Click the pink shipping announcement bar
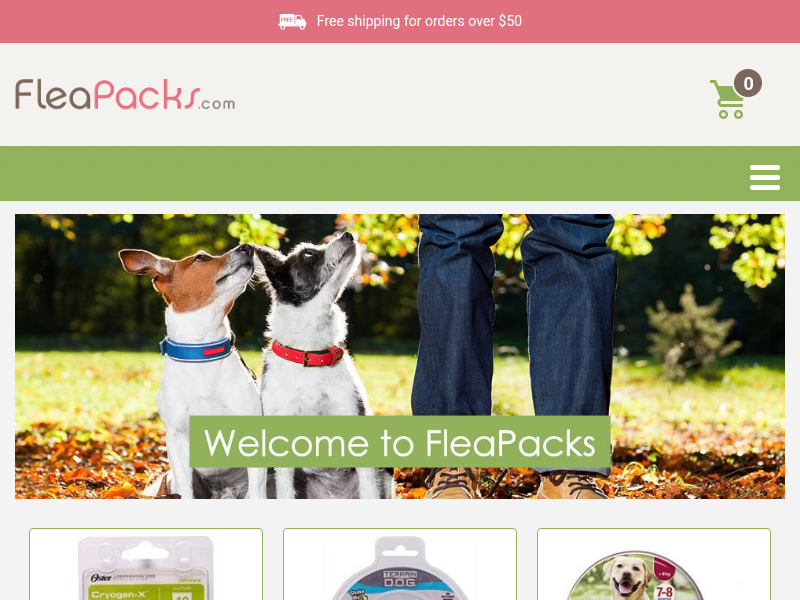 click(x=400, y=21)
